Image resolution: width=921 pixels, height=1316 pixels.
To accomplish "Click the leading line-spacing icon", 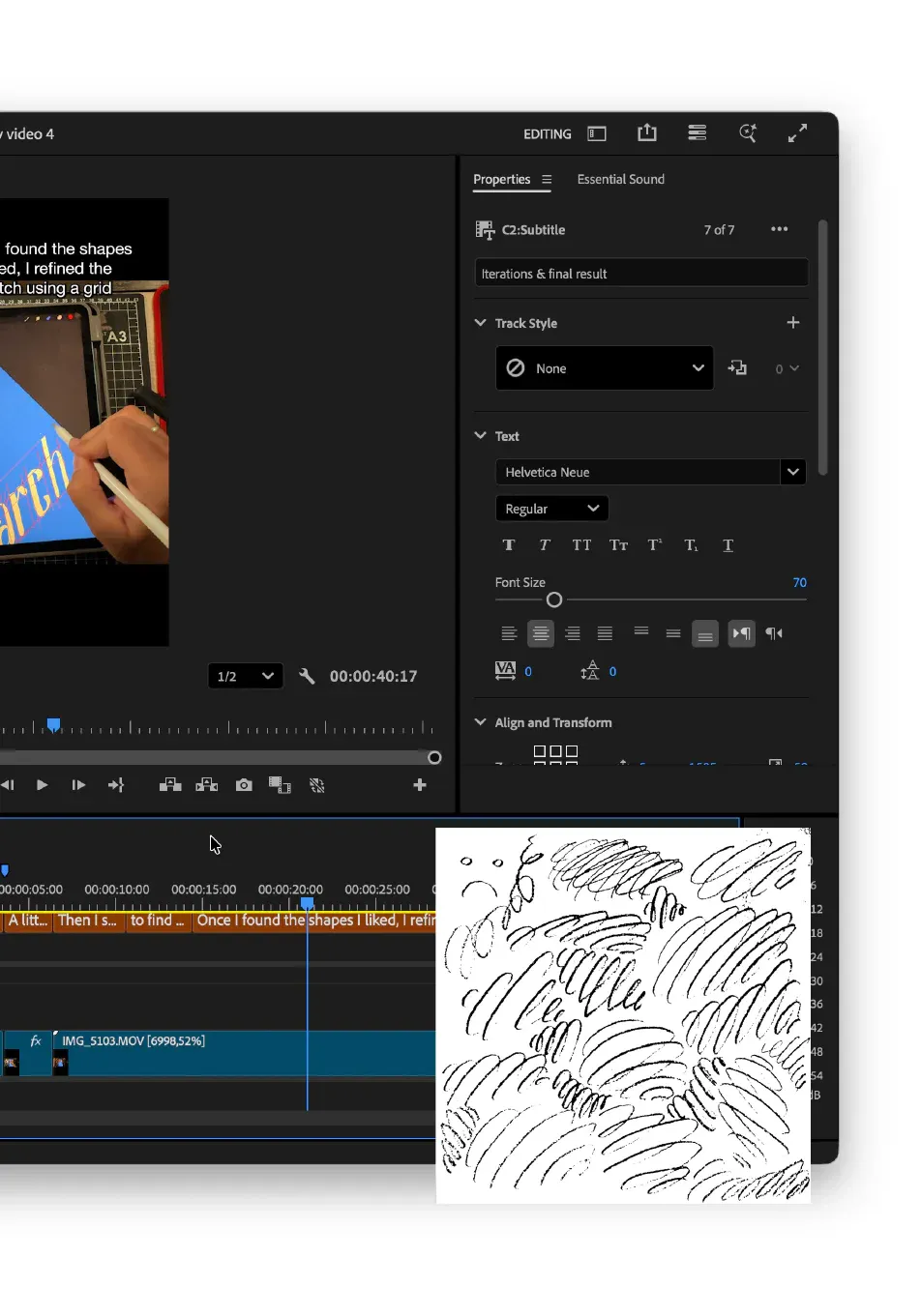I will 589,671.
